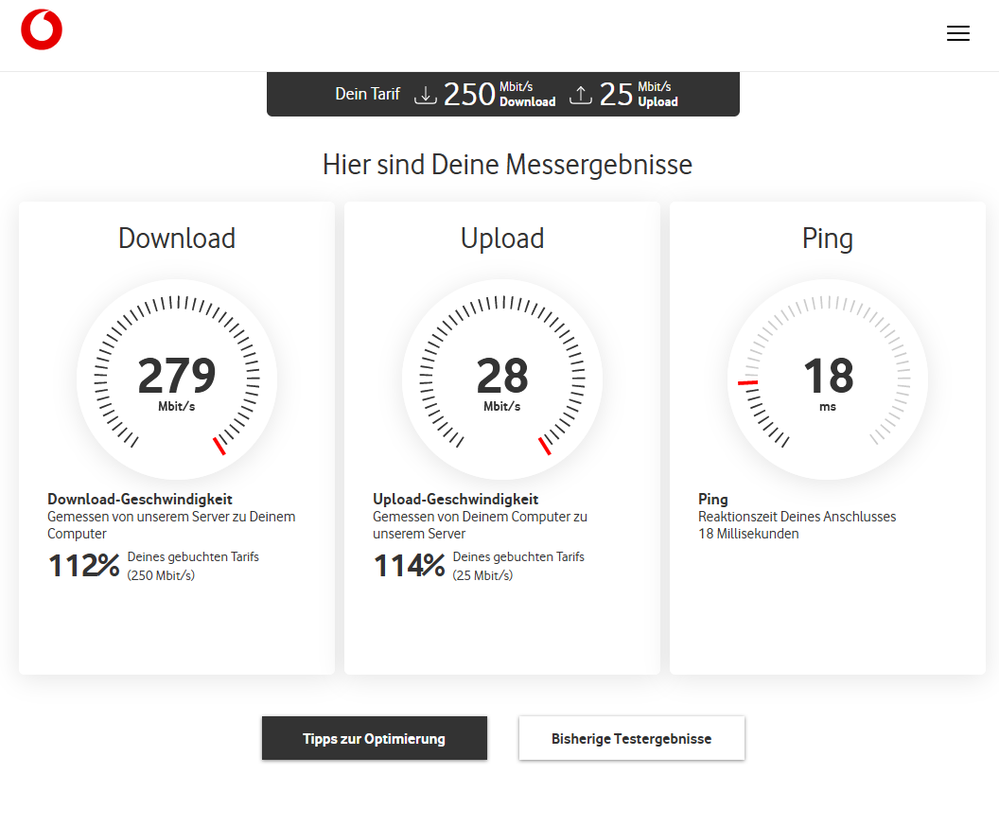999x829 pixels.
Task: Click the Dein Tarif bar
Action: click(x=502, y=94)
